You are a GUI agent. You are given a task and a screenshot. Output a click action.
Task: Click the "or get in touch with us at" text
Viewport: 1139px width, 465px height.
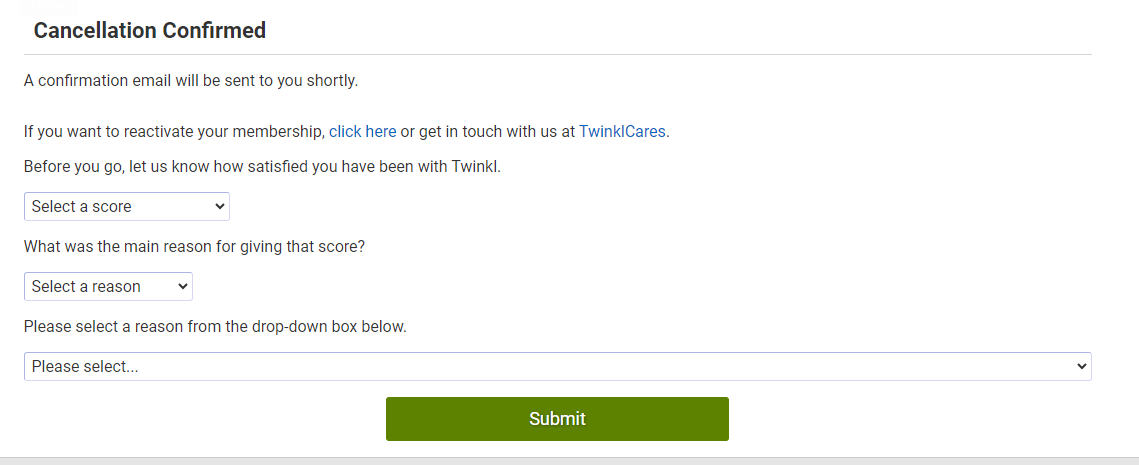pyautogui.click(x=488, y=131)
